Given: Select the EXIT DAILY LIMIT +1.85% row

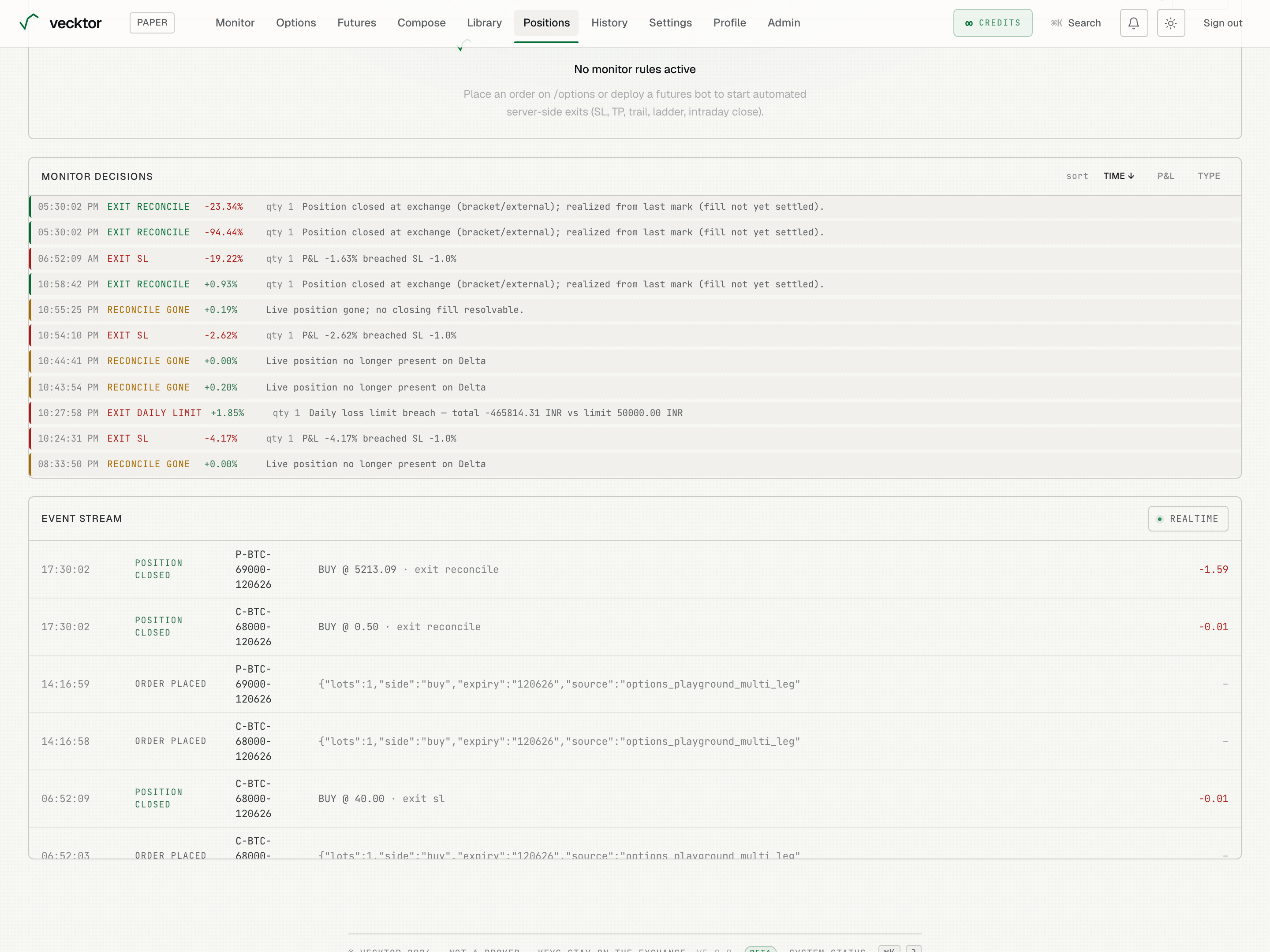Looking at the screenshot, I should pyautogui.click(x=635, y=413).
